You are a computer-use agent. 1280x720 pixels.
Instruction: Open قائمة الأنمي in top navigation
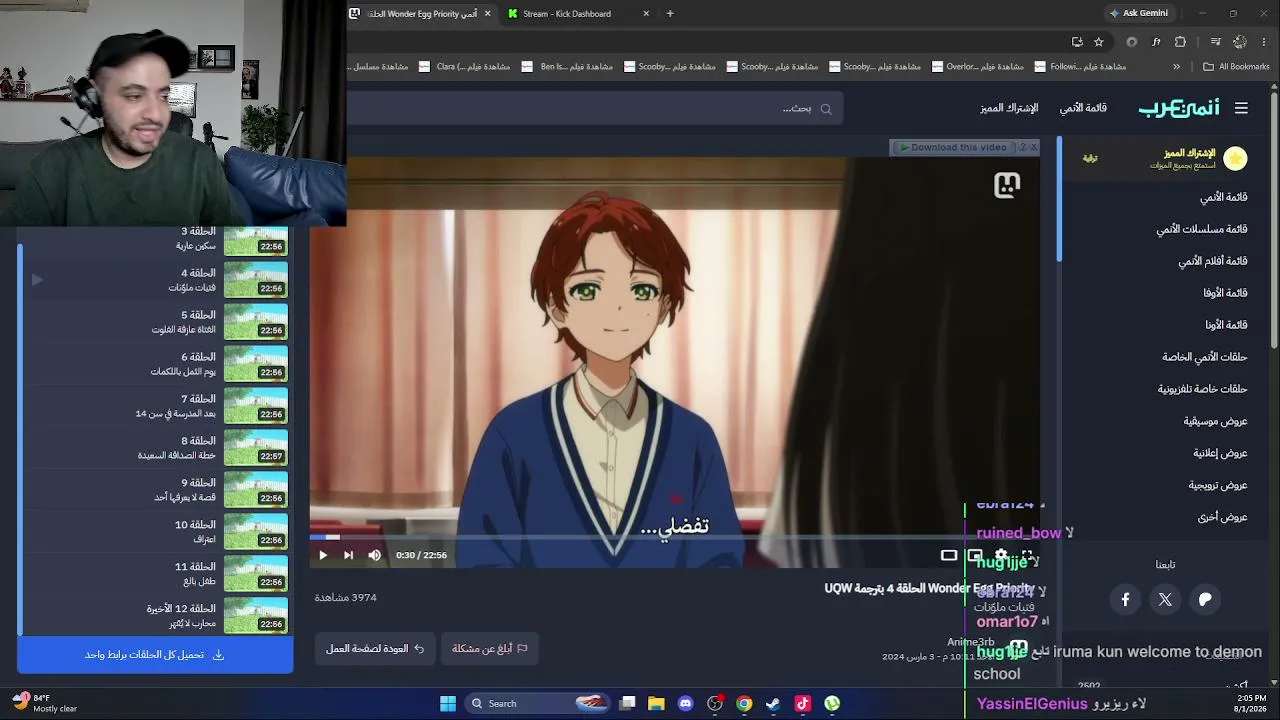pos(1083,108)
